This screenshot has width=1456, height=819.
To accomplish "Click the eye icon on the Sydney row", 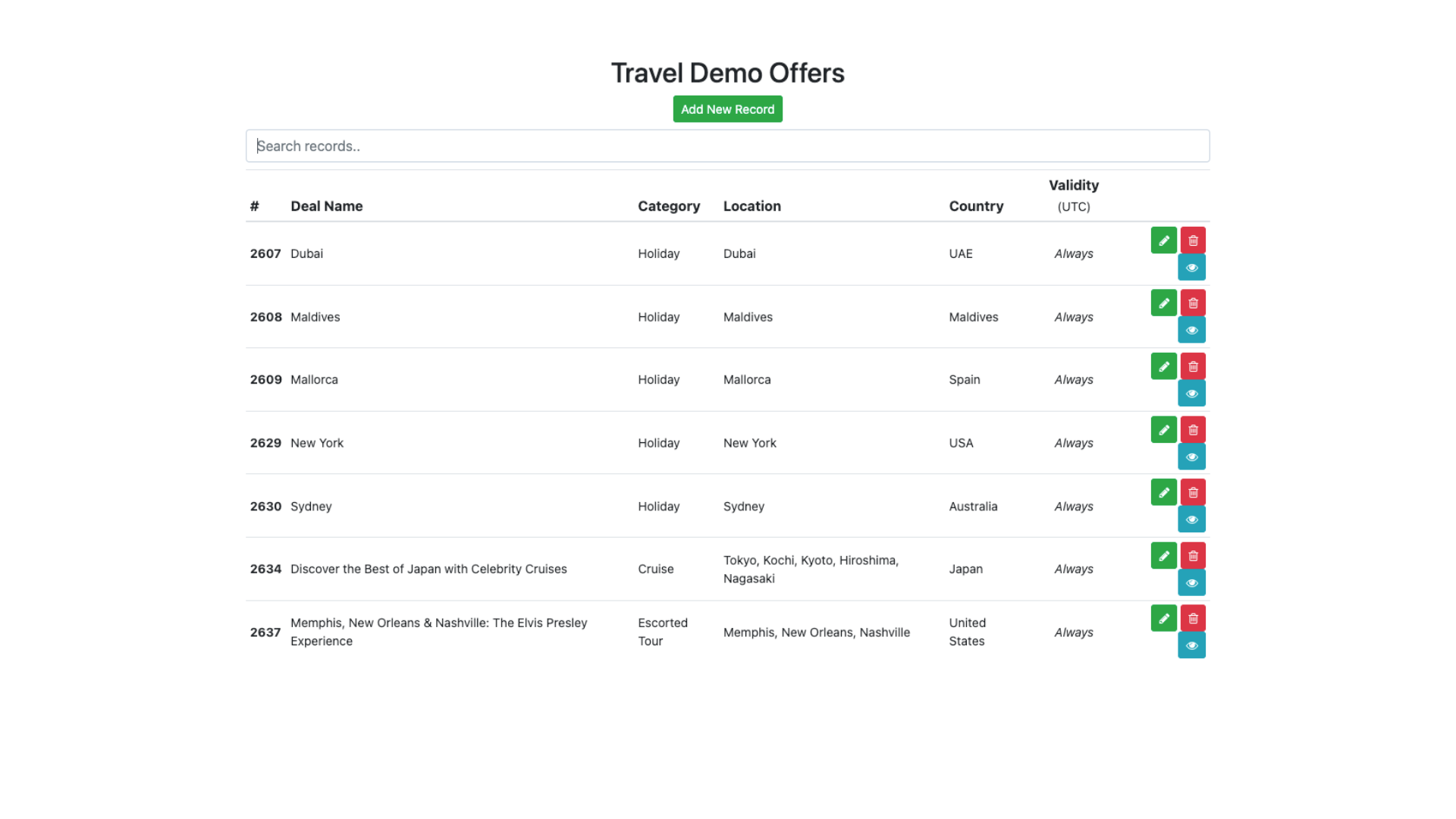I will (x=1191, y=519).
